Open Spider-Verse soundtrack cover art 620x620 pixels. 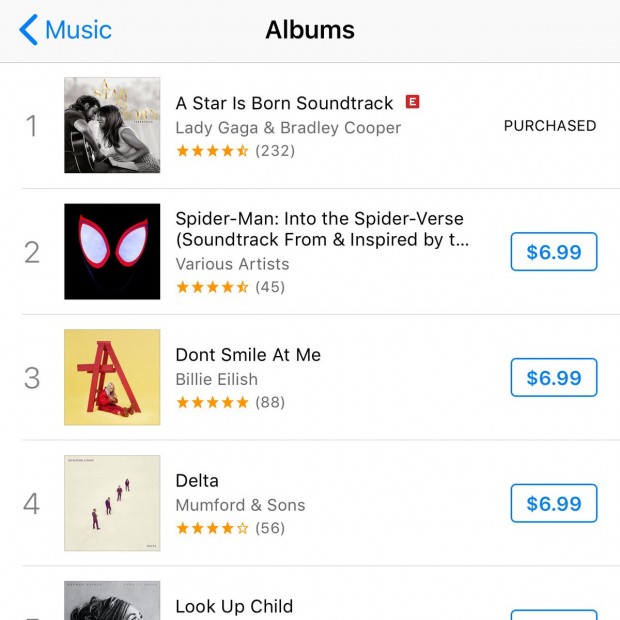click(112, 251)
